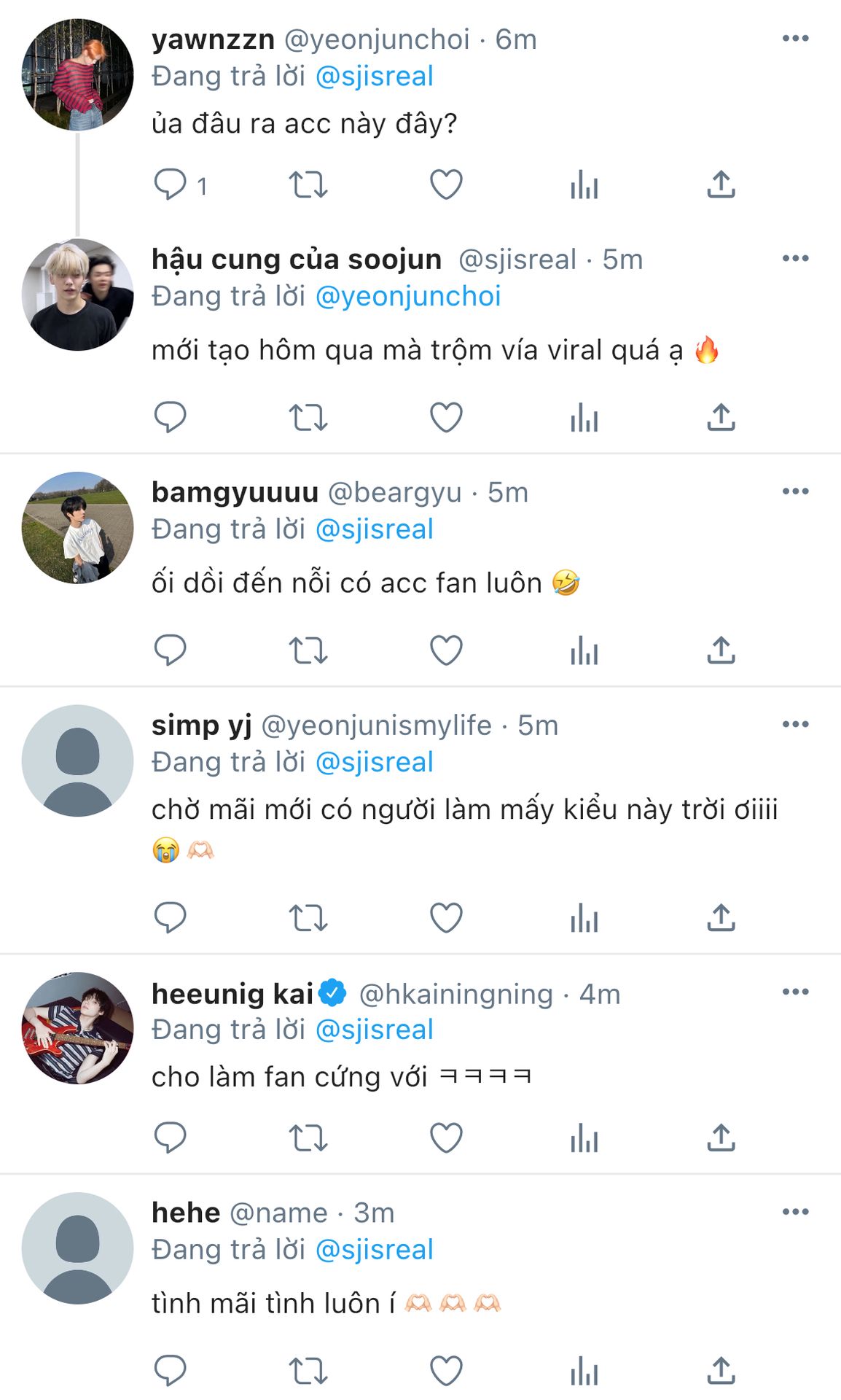
Task: Share heeunig kai's tweet
Action: 721,1137
